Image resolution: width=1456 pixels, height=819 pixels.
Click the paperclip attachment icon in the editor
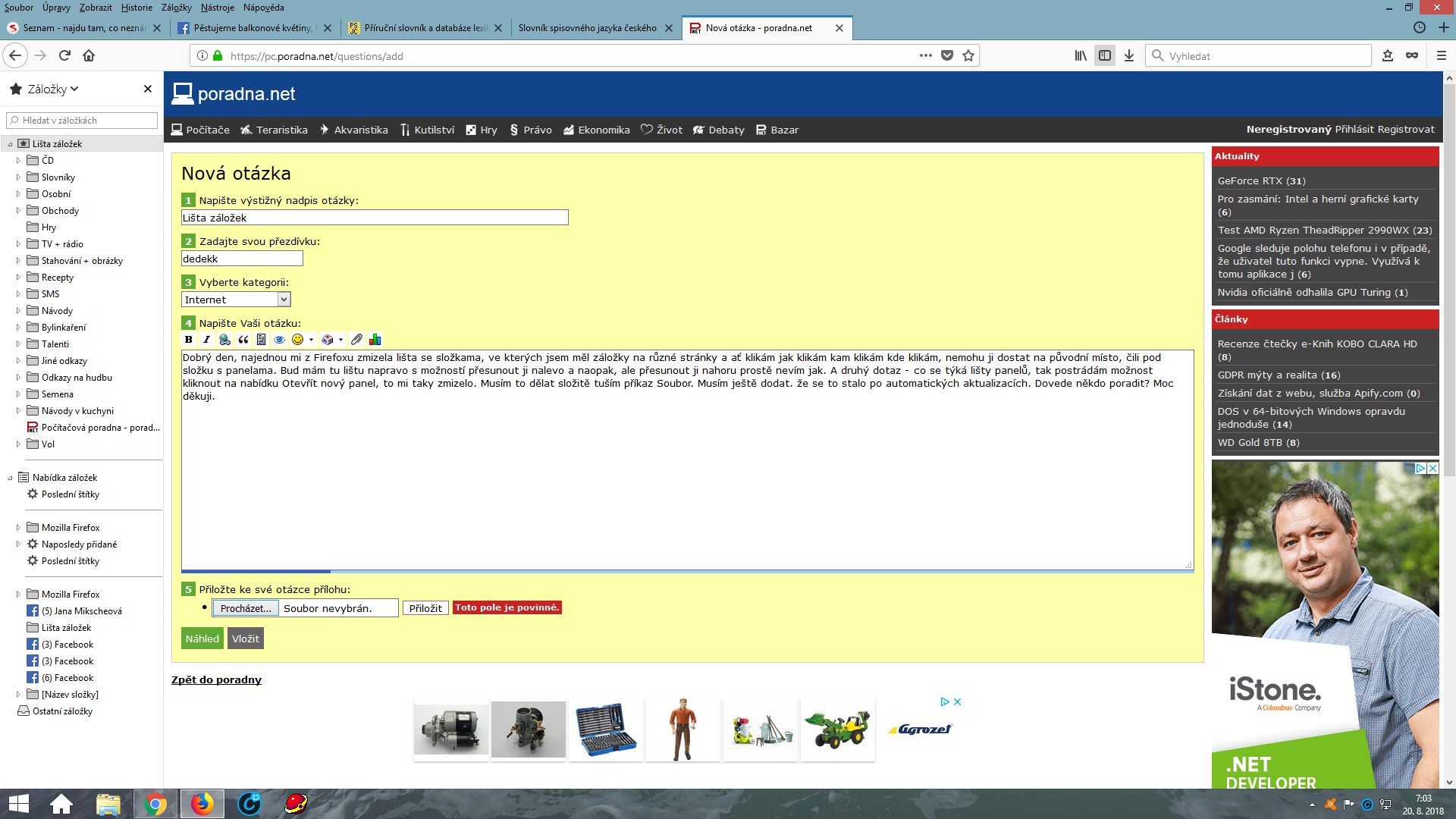click(356, 340)
